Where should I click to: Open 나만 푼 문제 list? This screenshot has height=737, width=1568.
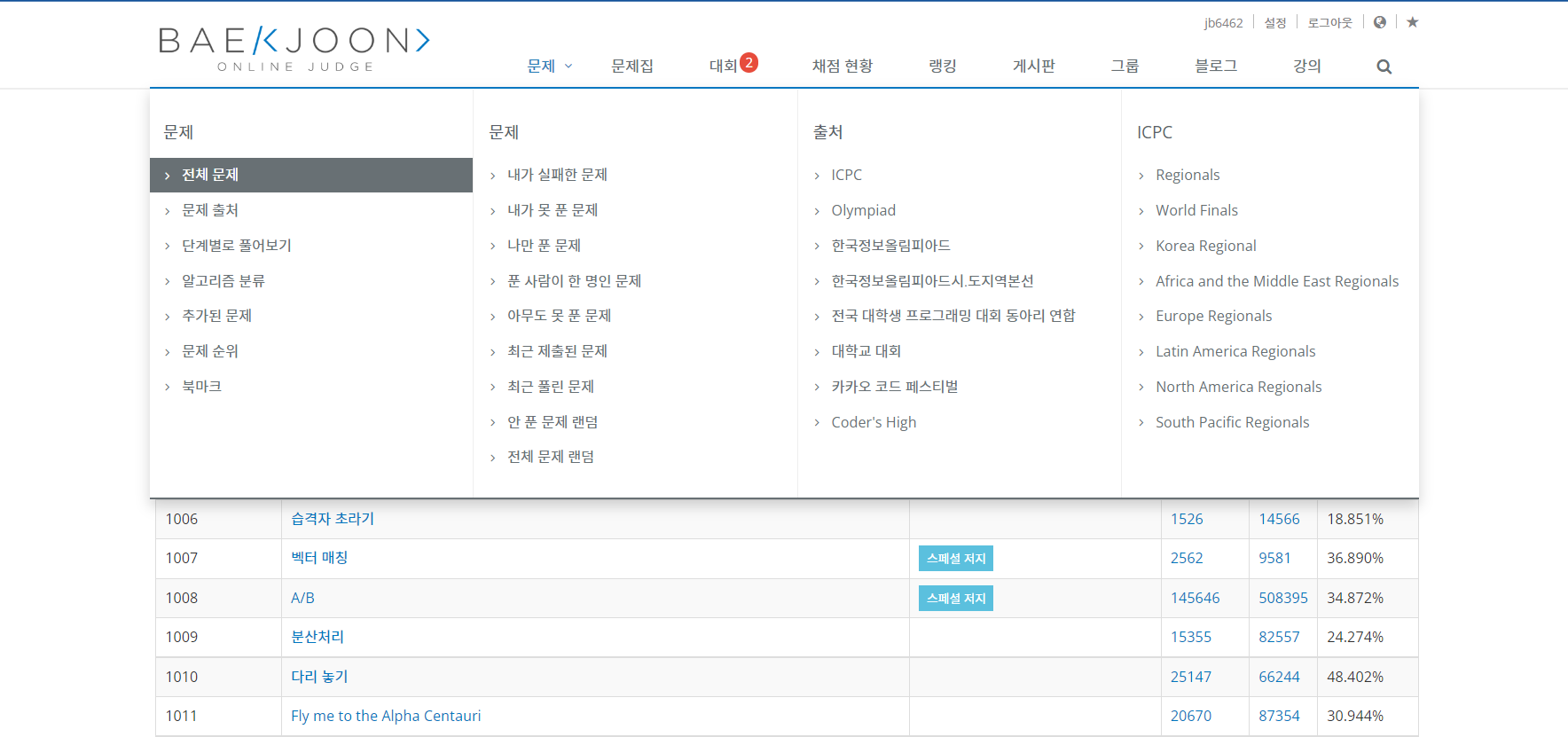point(544,246)
